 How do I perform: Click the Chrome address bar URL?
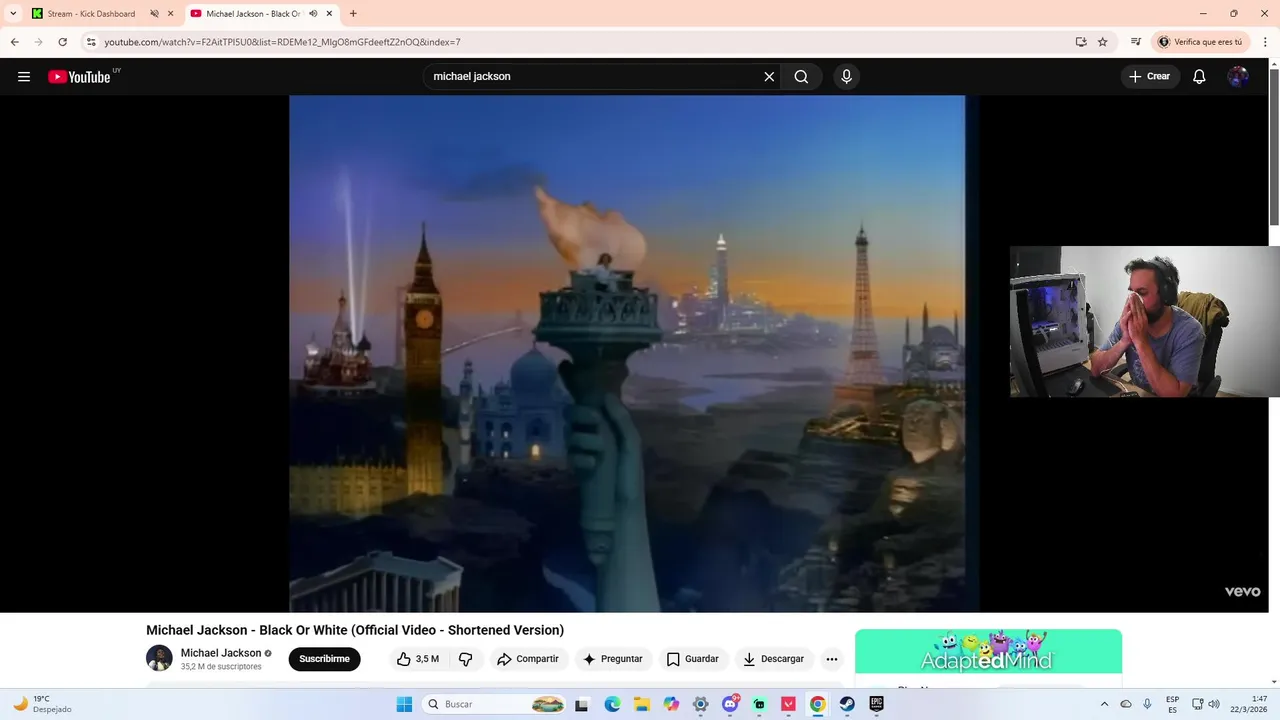coord(283,42)
